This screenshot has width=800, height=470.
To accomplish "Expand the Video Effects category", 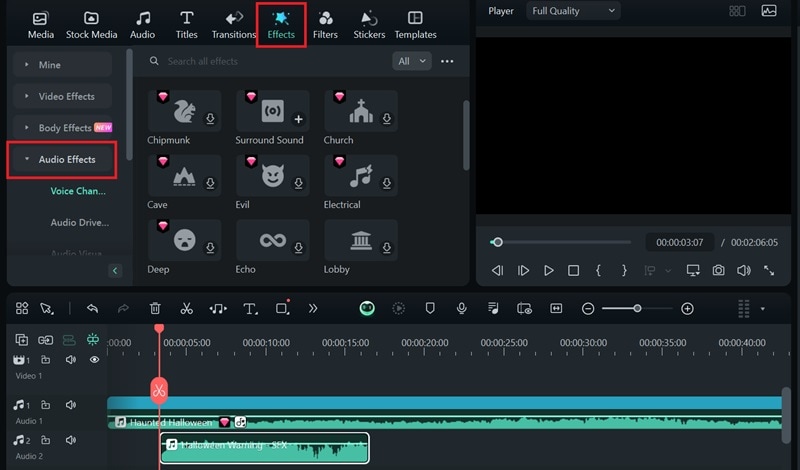I will (x=62, y=96).
